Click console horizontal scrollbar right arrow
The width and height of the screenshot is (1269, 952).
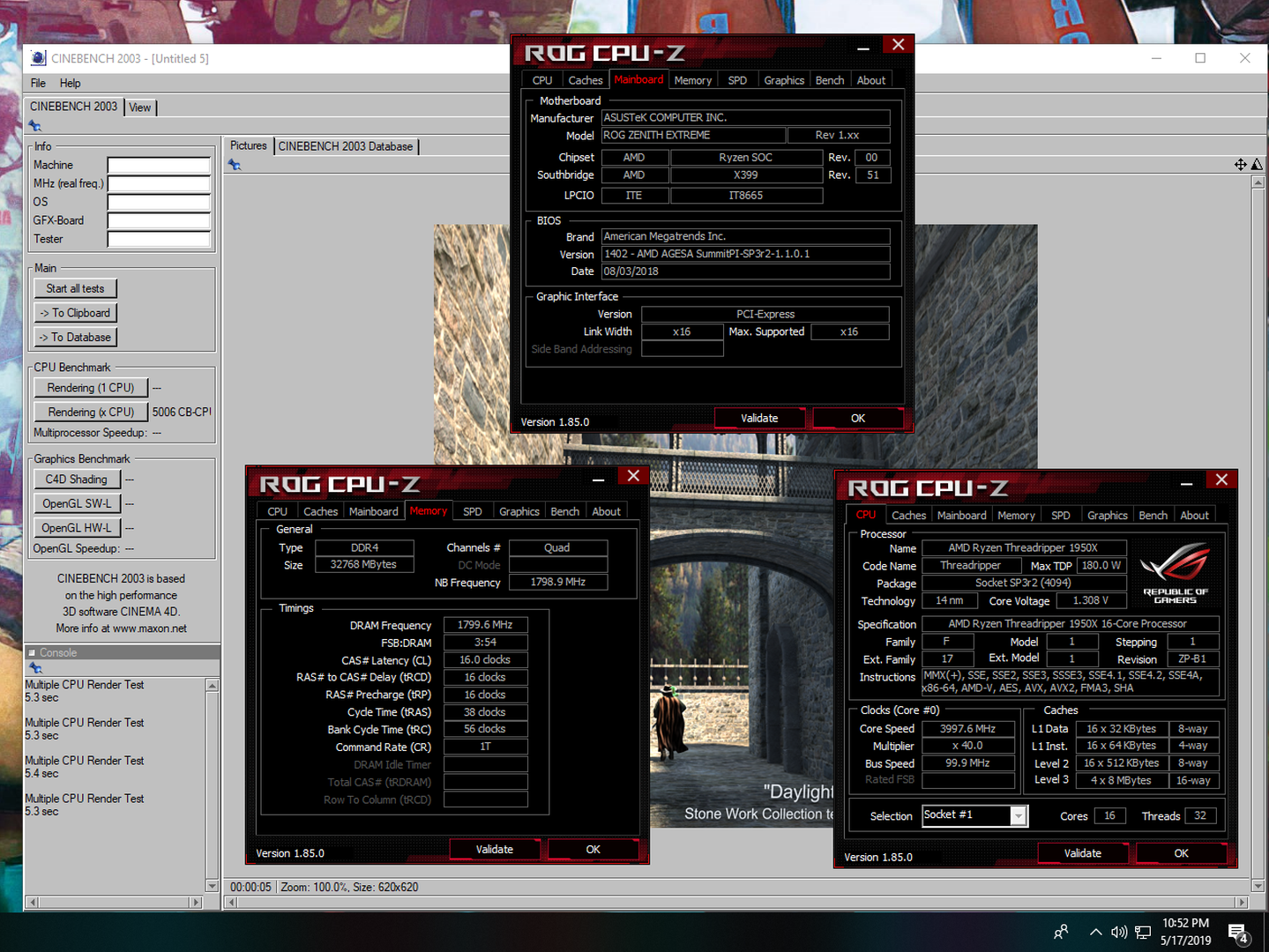coord(197,902)
